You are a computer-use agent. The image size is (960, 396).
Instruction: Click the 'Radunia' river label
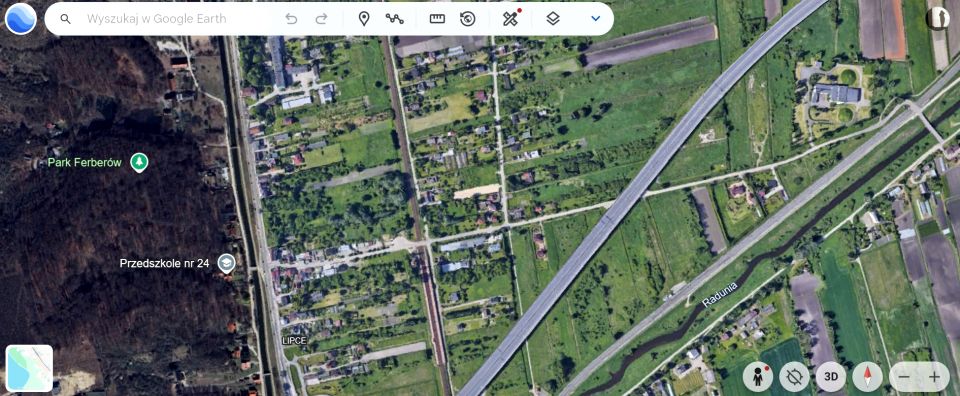[720, 294]
